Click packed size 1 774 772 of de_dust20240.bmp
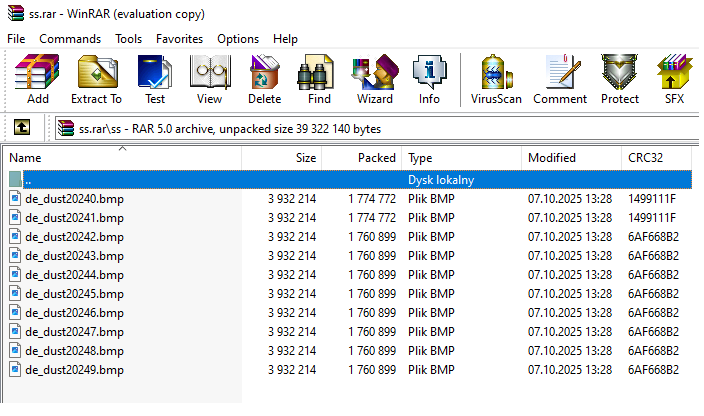The image size is (704, 416). coord(372,198)
